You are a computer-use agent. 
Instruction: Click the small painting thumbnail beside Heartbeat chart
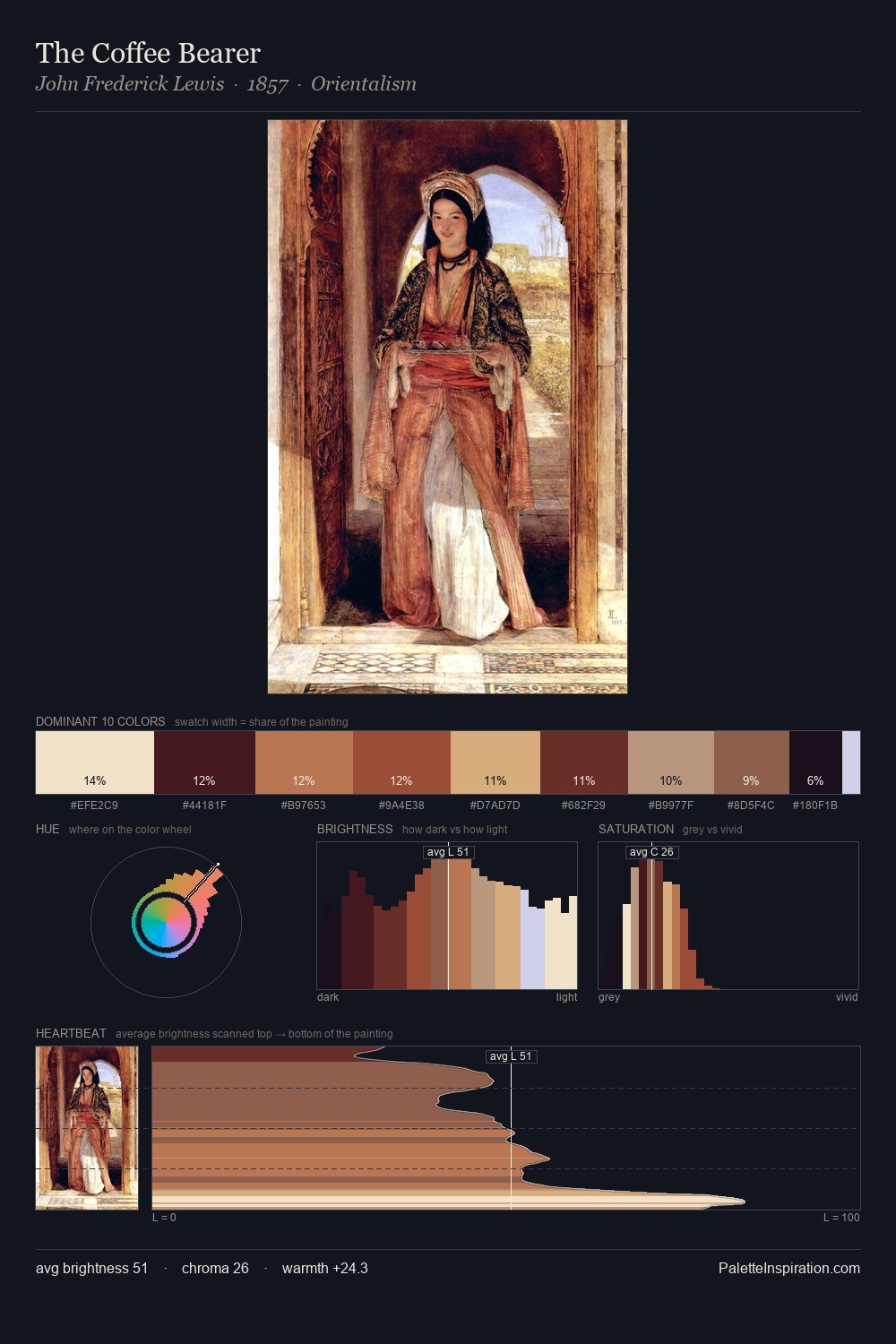(87, 1127)
